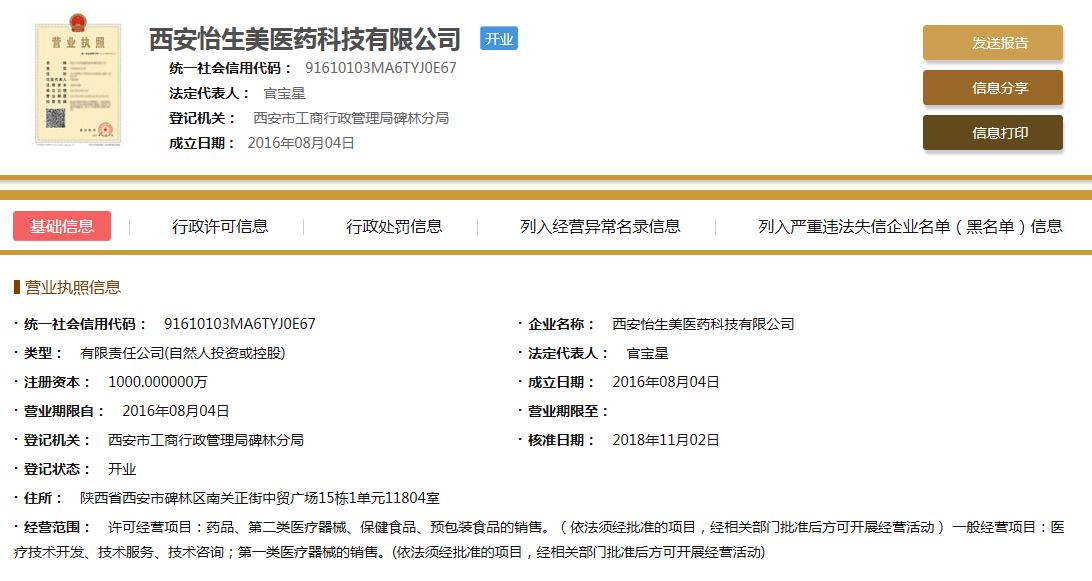Click the address 陕西省西安市碑林区南关正街中贸广场15栋1单元11804室
Screen dimensions: 1092x581
click(x=260, y=498)
